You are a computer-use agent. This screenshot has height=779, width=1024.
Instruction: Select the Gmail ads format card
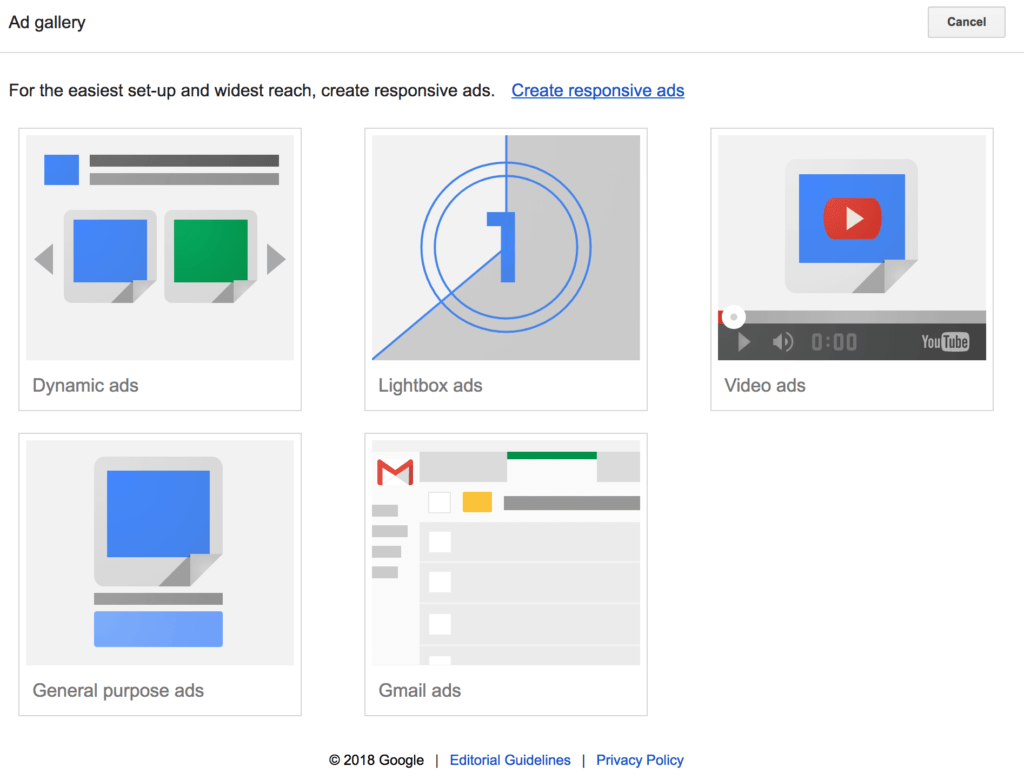(505, 573)
